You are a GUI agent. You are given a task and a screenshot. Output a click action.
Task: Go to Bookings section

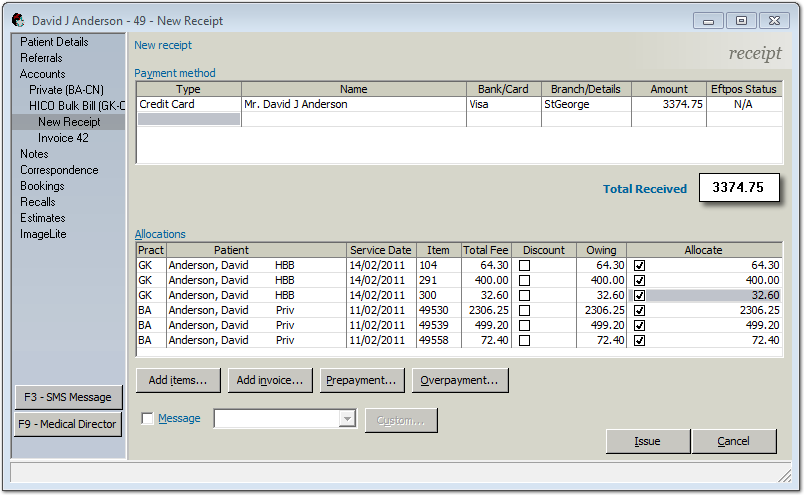point(42,186)
